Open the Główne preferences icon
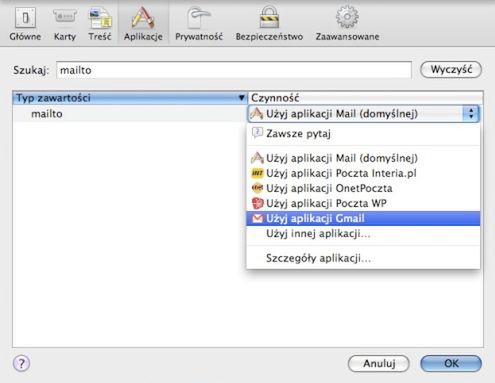495x383 pixels. point(25,18)
